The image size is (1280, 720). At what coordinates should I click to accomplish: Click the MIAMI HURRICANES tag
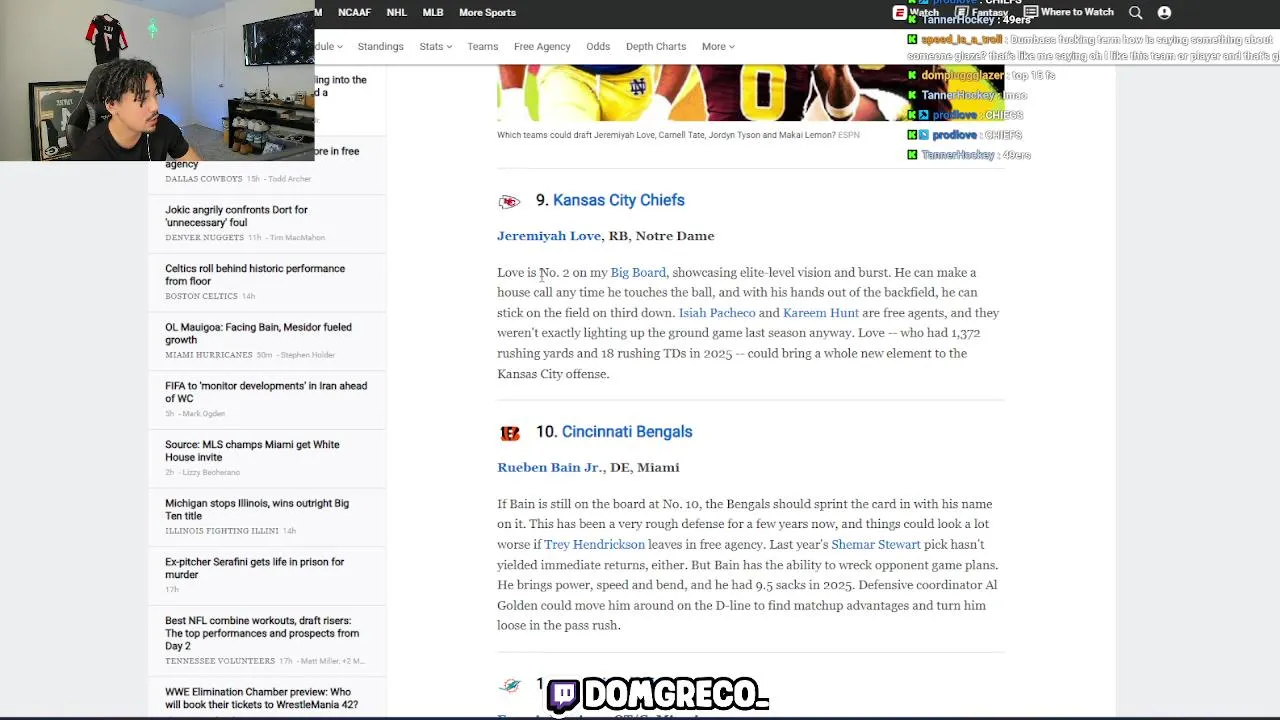(x=208, y=355)
